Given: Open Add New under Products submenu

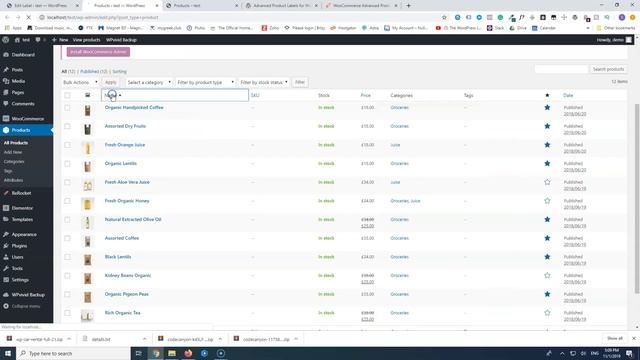Looking at the screenshot, I should (x=13, y=152).
